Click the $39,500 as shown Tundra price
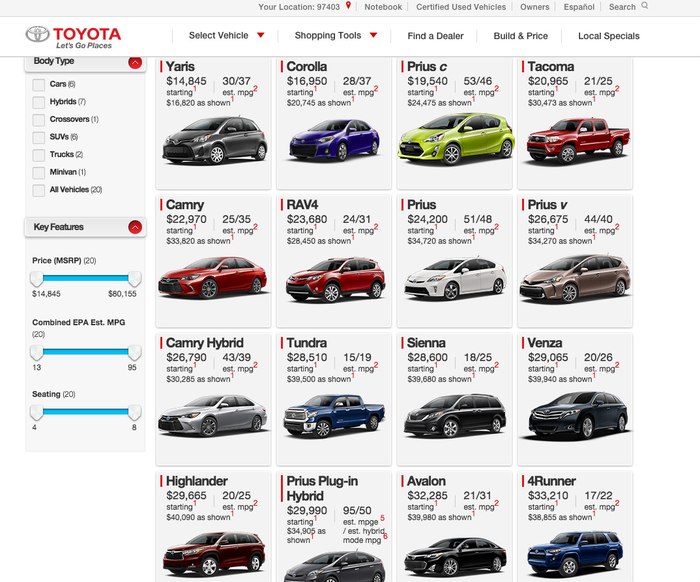 tap(319, 379)
